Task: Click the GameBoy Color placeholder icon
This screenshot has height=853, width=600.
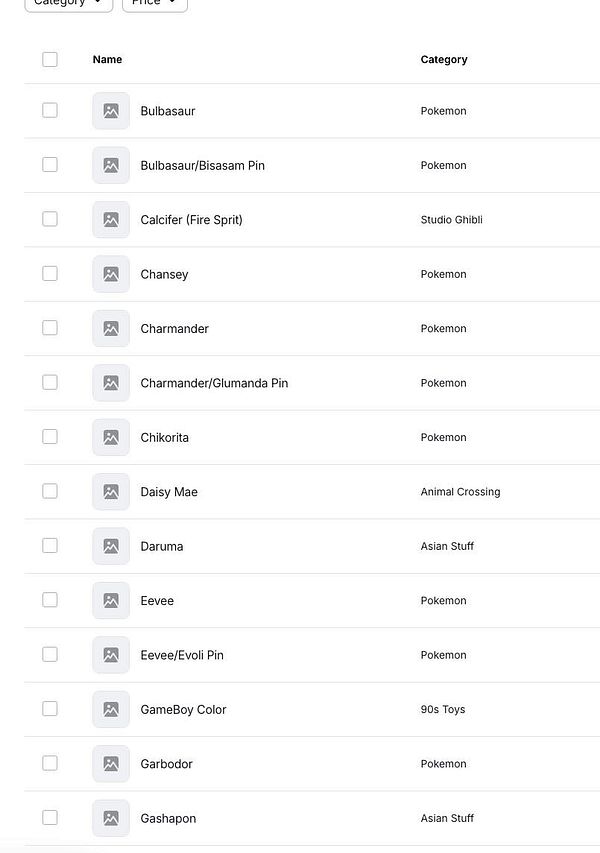Action: 110,709
